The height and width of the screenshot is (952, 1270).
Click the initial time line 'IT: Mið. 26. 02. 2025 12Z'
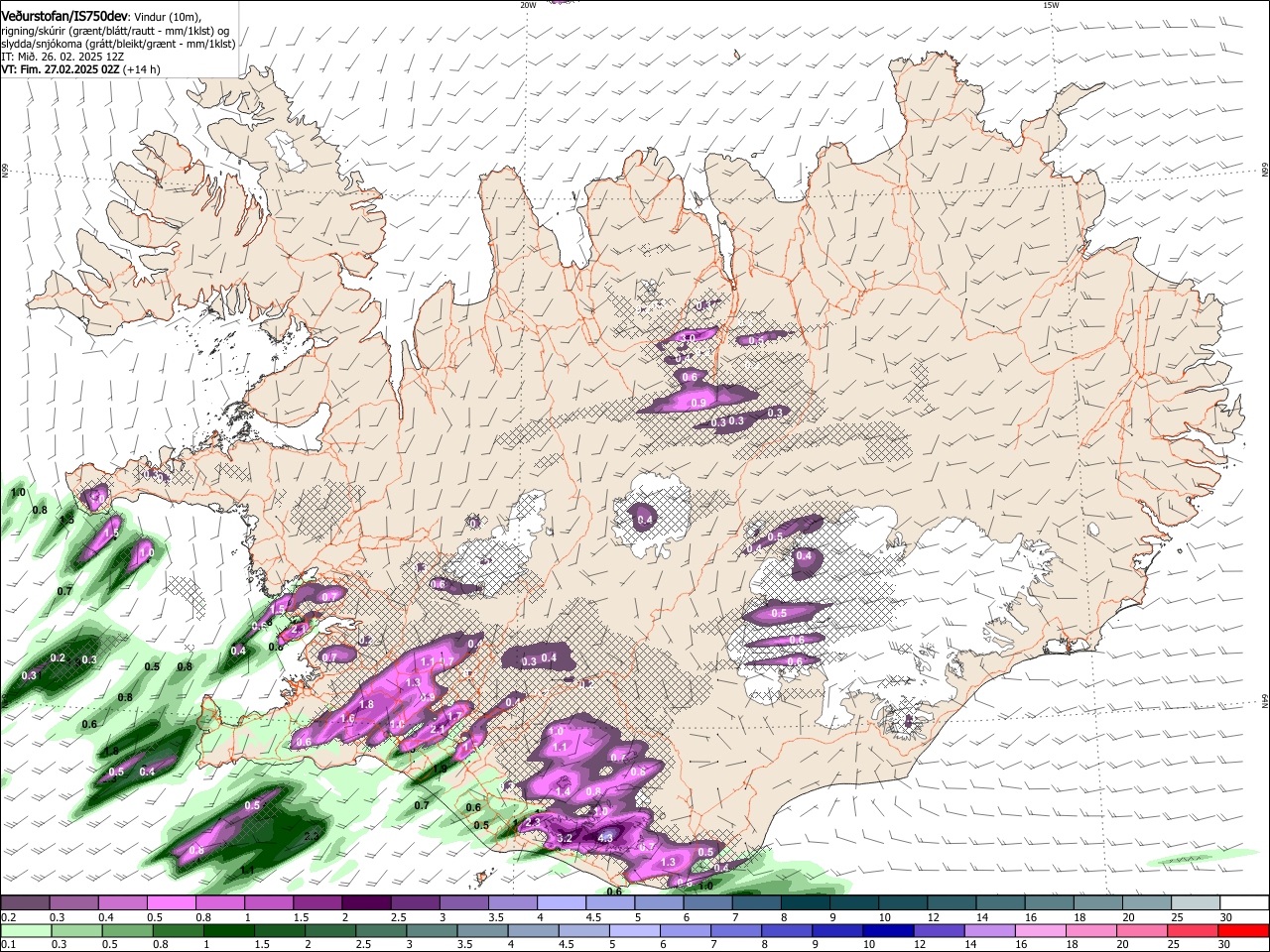63,57
